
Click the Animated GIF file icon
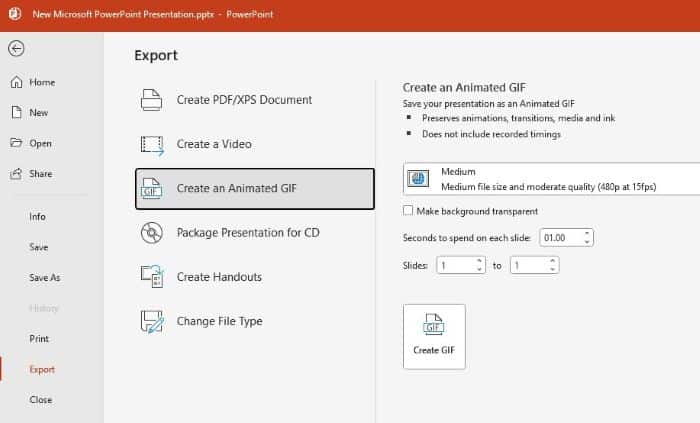(152, 188)
